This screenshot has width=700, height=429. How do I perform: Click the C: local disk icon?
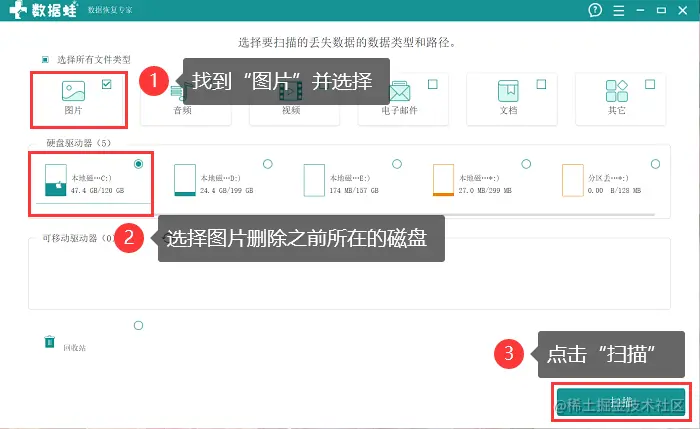(56, 180)
